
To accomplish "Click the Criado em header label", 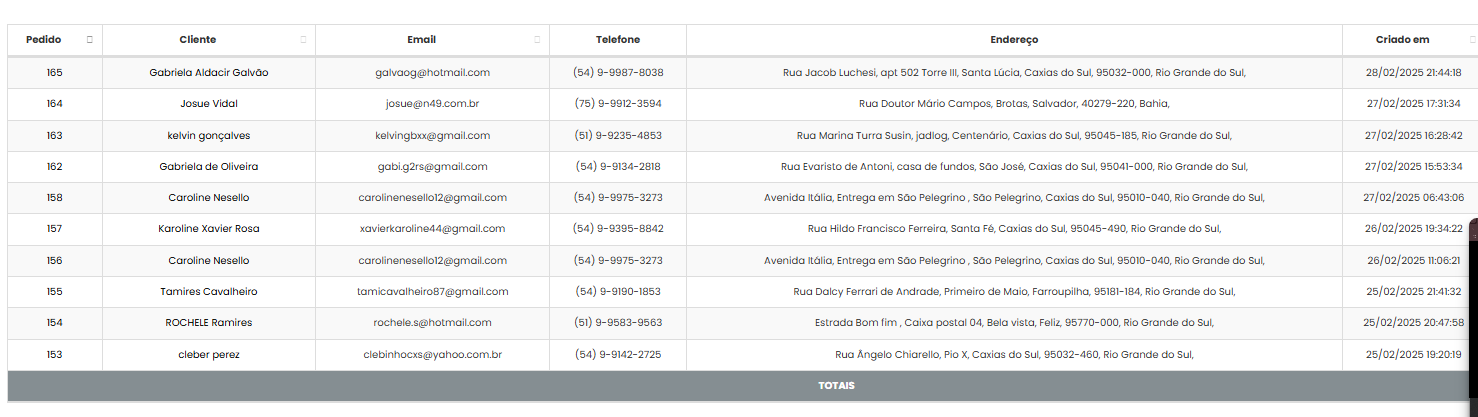I will coord(1402,40).
